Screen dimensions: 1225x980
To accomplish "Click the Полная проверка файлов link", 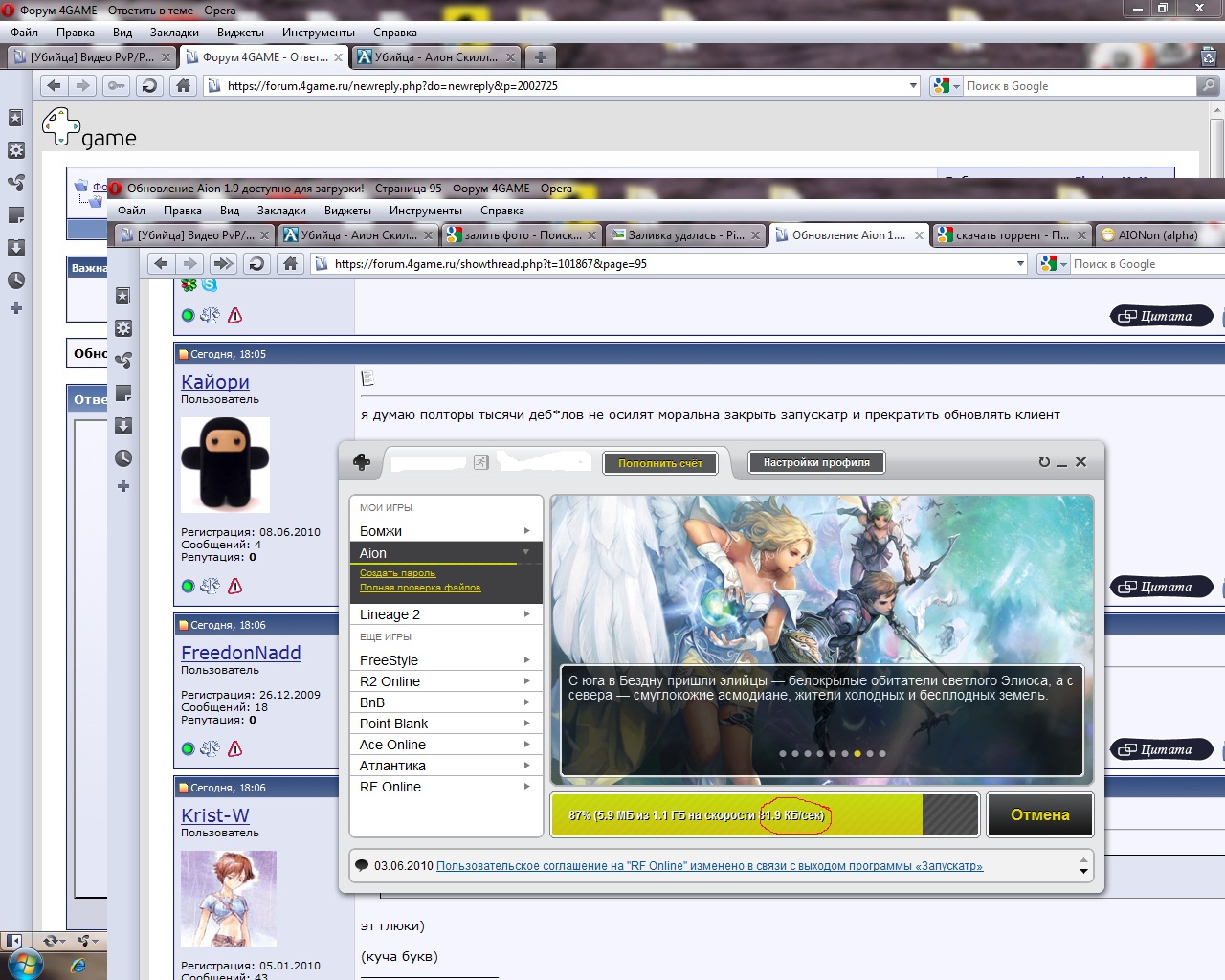I will pyautogui.click(x=420, y=588).
